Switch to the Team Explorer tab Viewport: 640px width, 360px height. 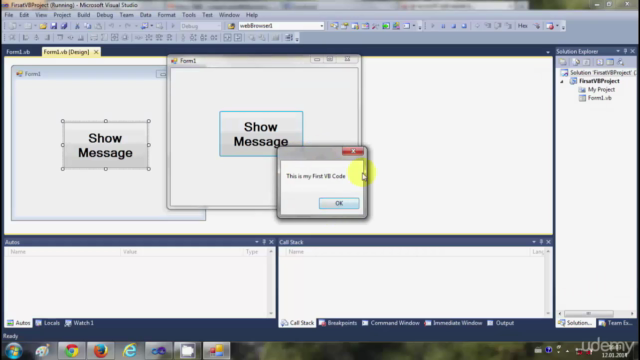(x=616, y=323)
